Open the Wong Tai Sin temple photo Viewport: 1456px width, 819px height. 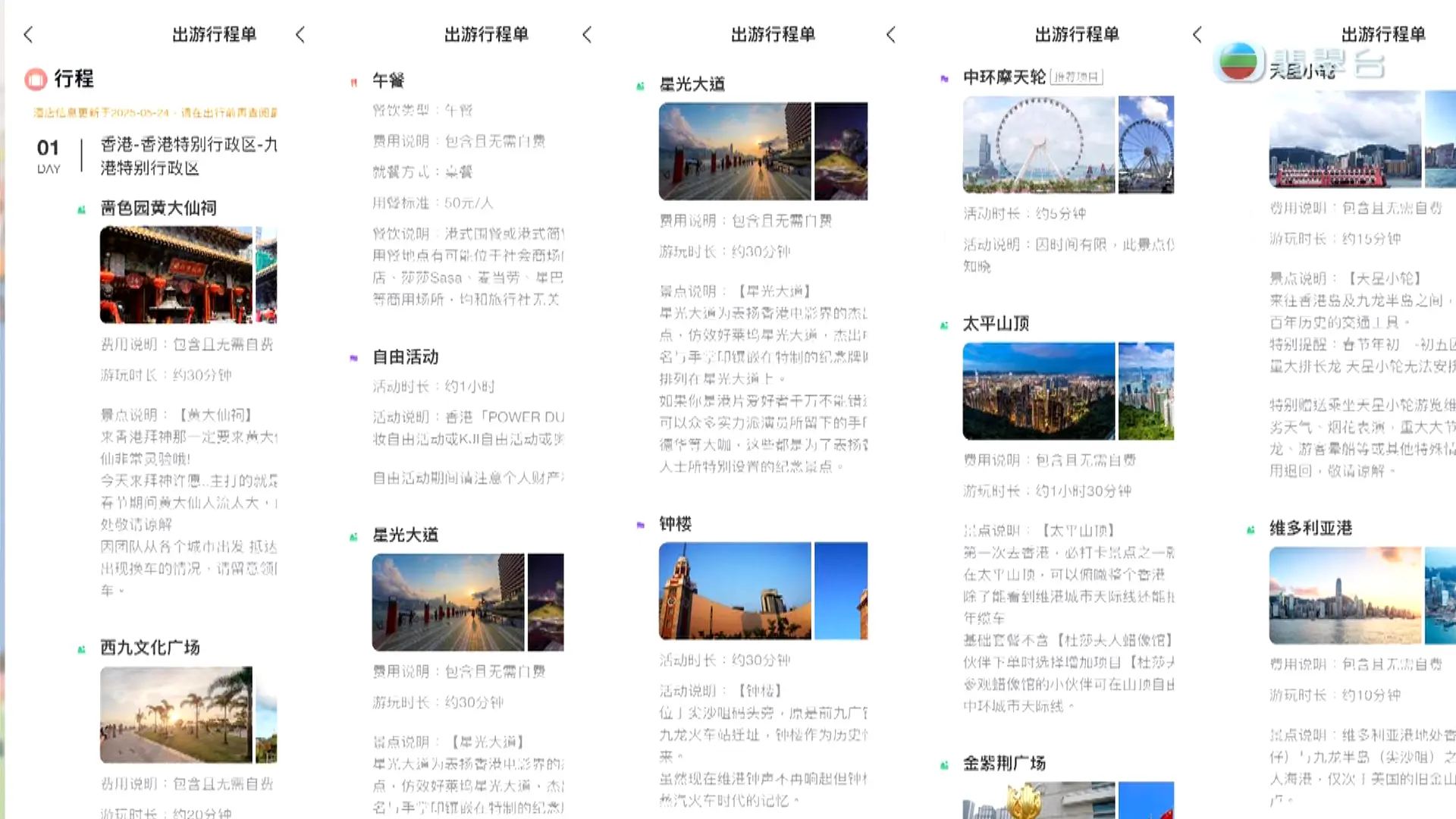click(x=176, y=275)
